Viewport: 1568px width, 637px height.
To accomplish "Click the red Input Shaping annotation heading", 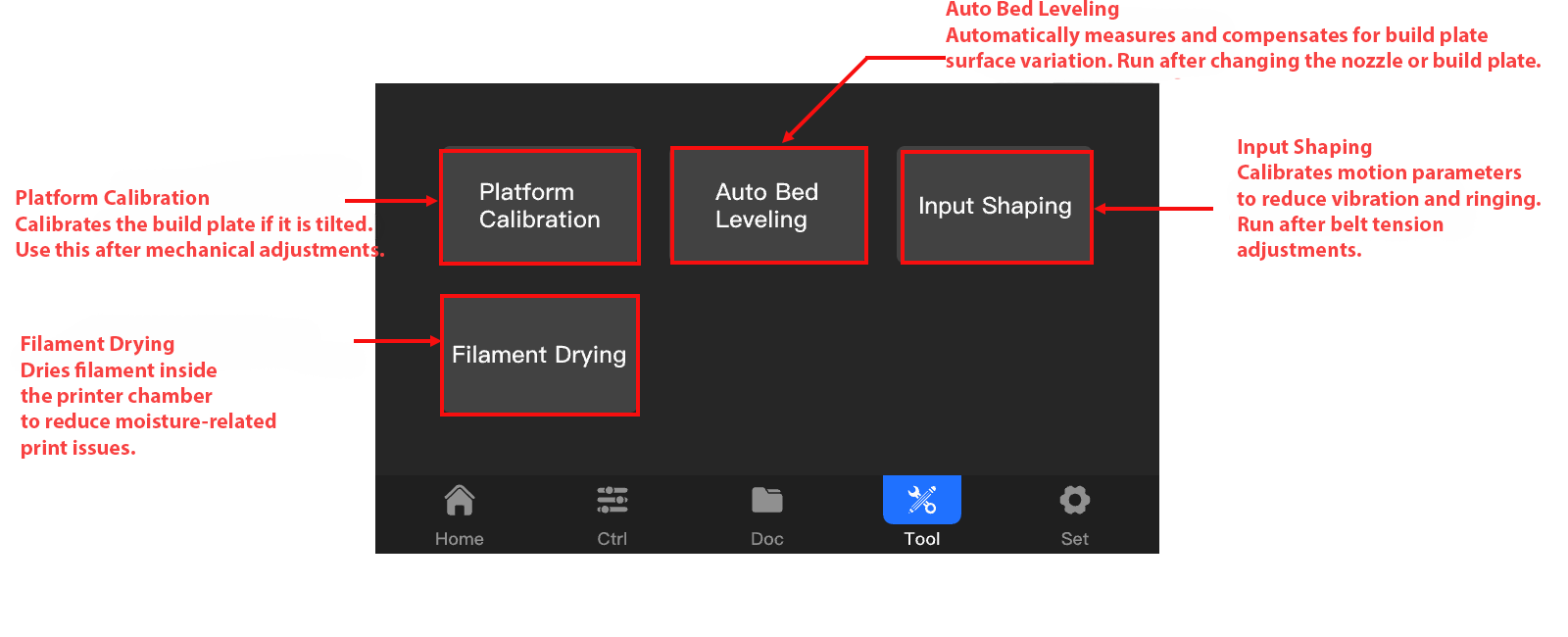I will tap(1303, 147).
